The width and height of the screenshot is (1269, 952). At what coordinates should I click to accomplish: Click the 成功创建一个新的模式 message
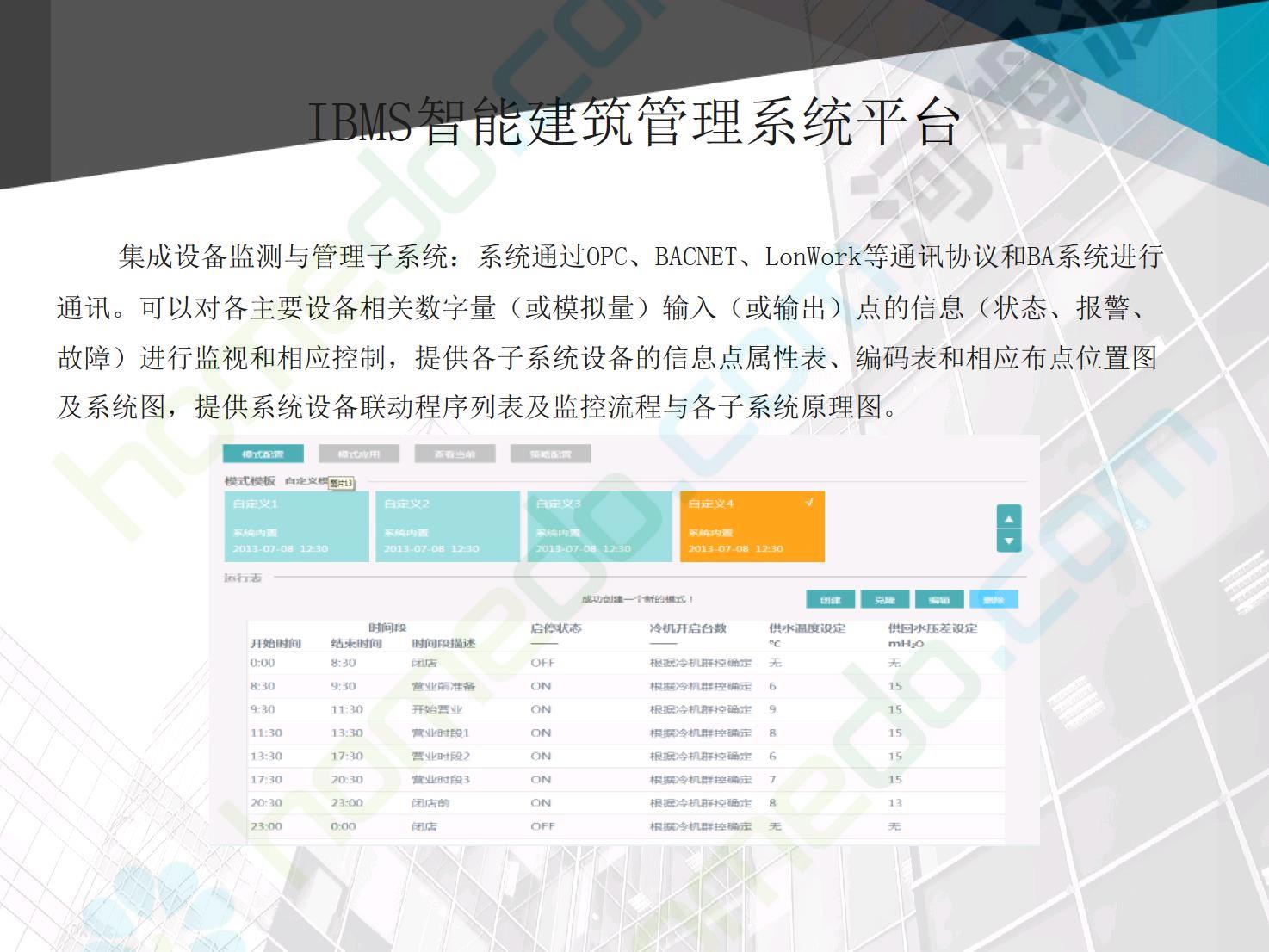pos(637,599)
